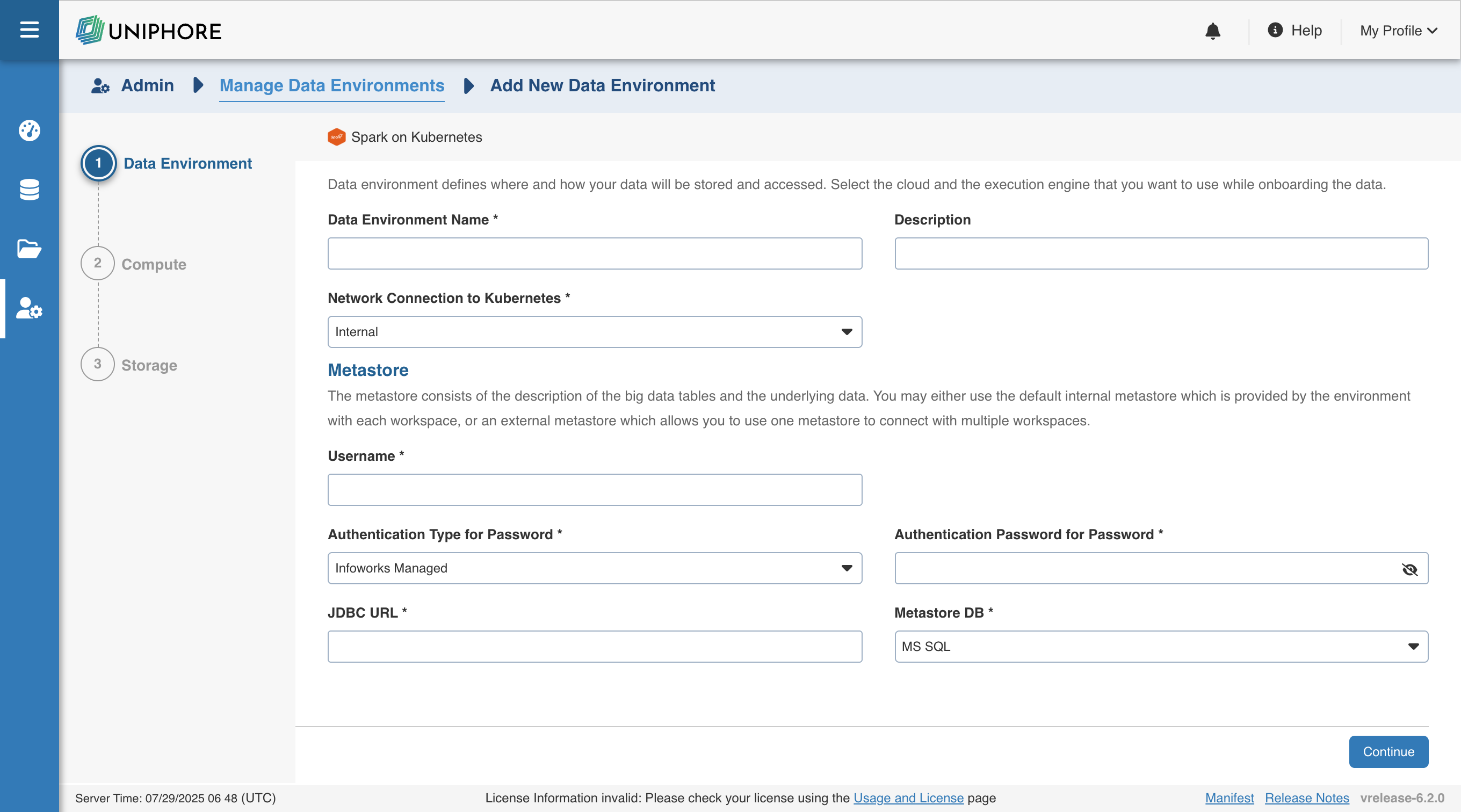Click the Spark on Kubernetes icon
This screenshot has width=1461, height=812.
(x=336, y=136)
